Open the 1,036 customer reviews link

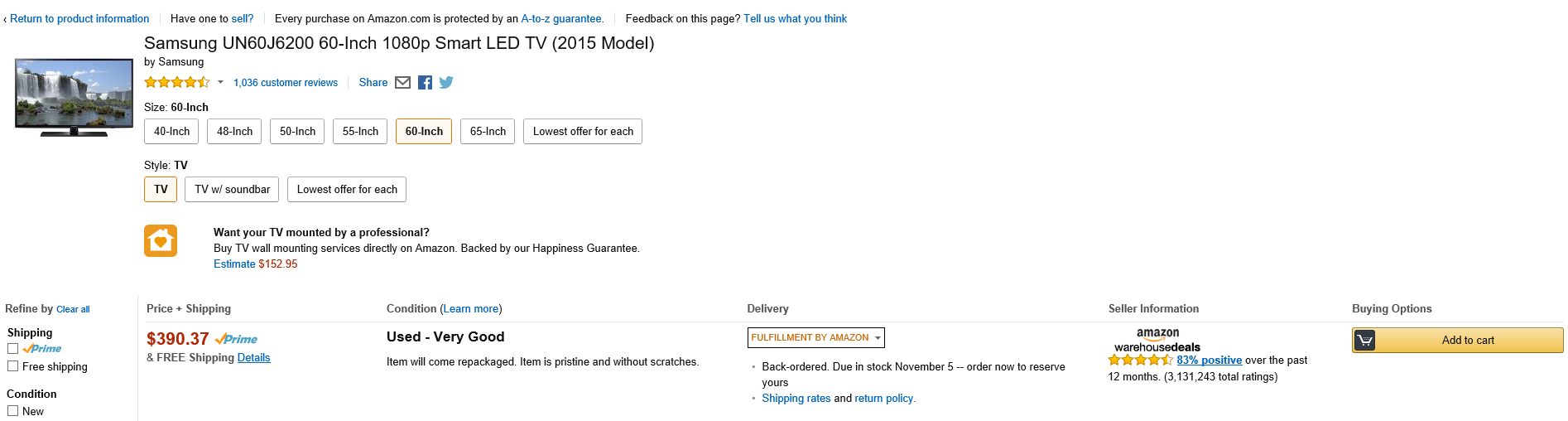click(286, 83)
